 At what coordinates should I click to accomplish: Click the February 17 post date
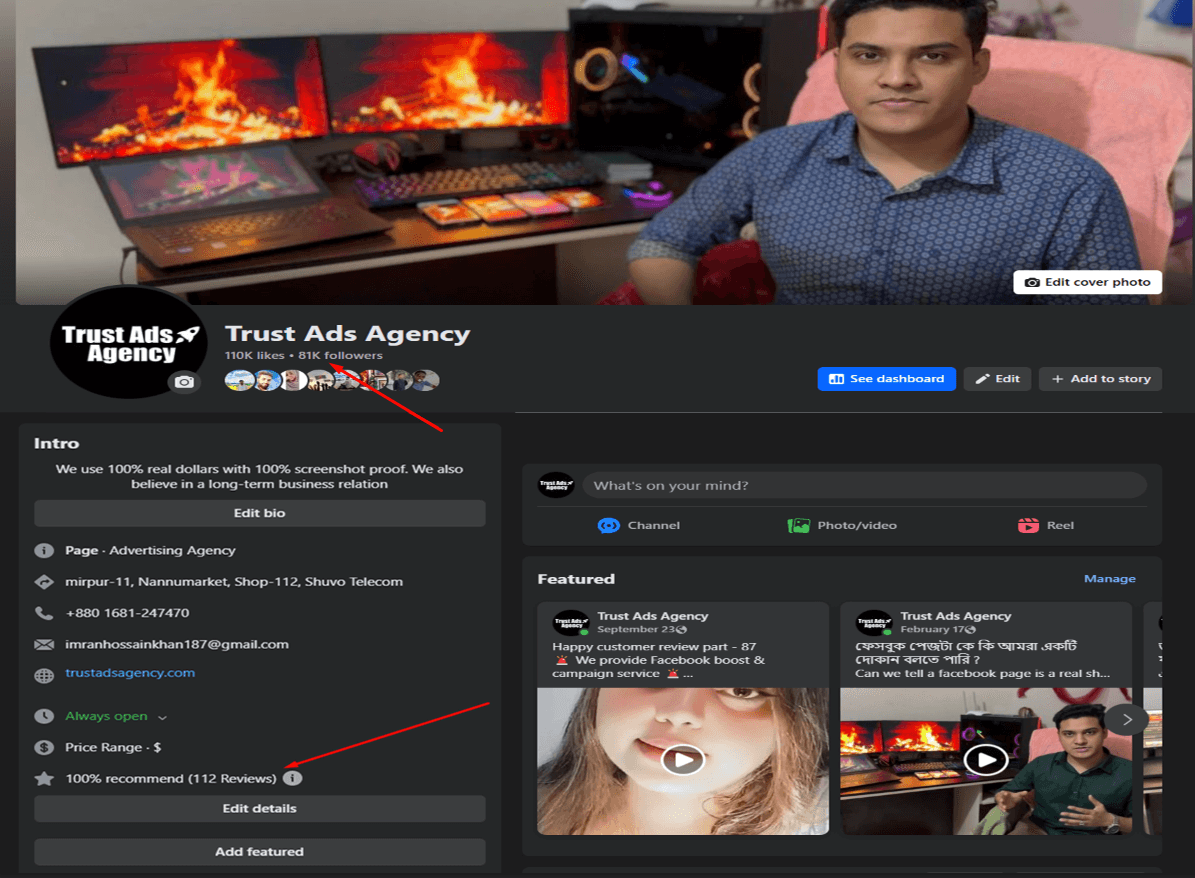tap(932, 630)
